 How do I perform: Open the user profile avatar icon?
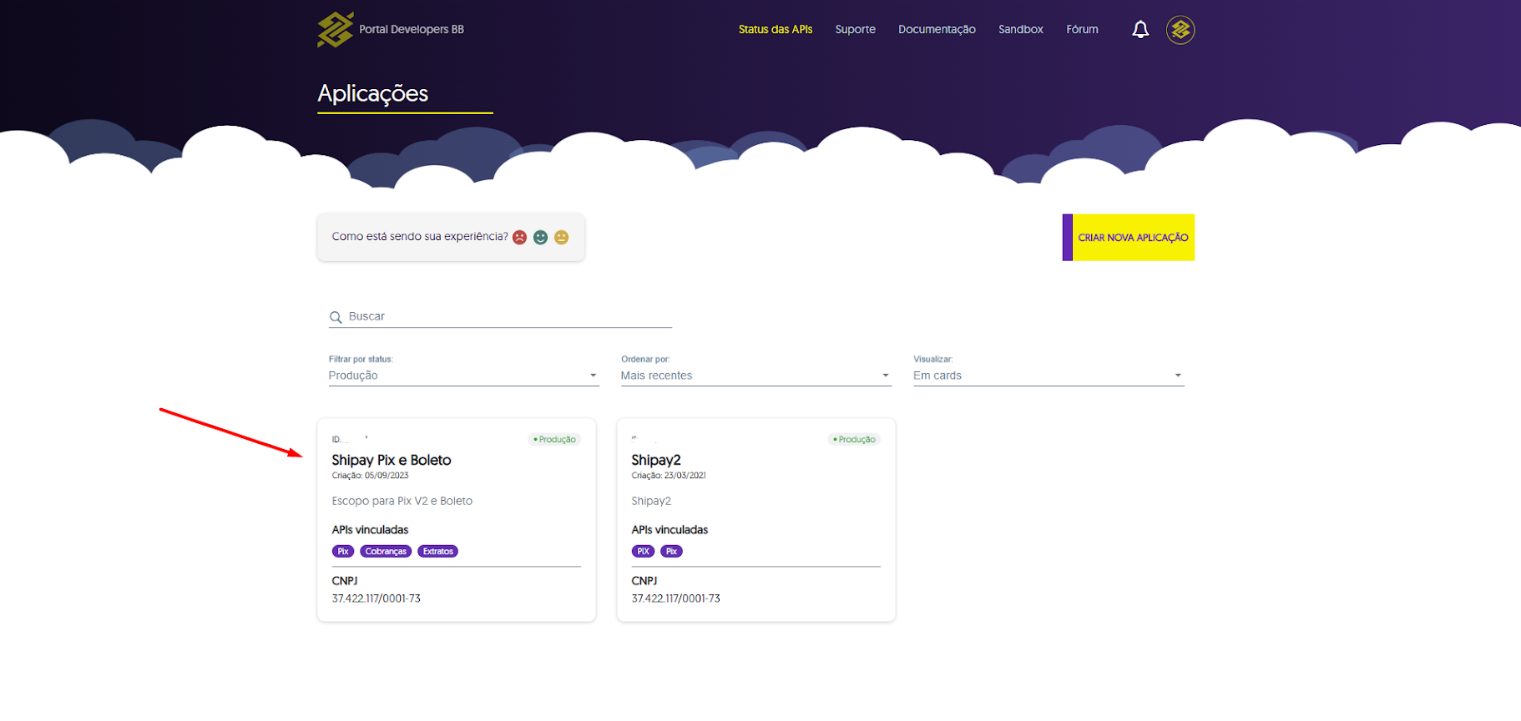[x=1180, y=30]
